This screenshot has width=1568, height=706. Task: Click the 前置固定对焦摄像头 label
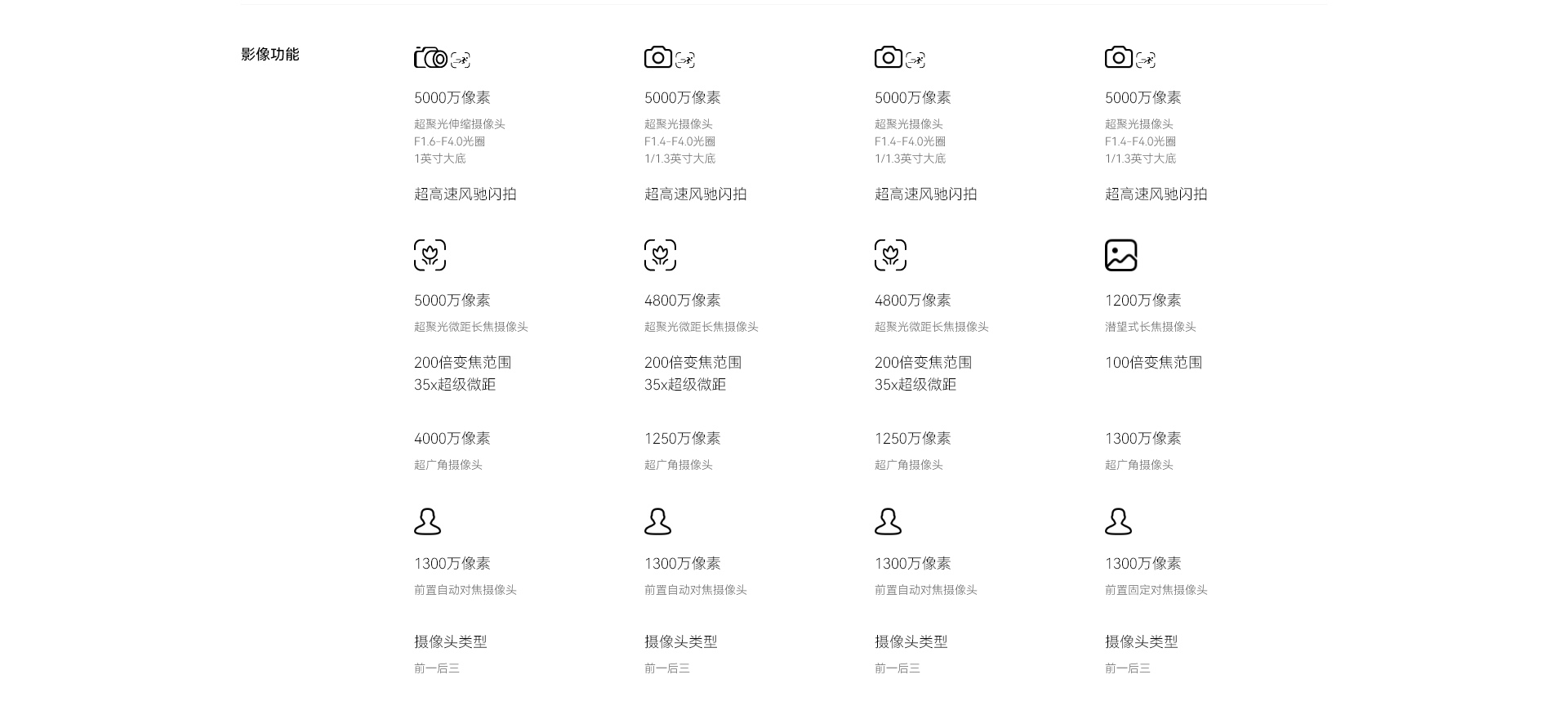point(1156,590)
